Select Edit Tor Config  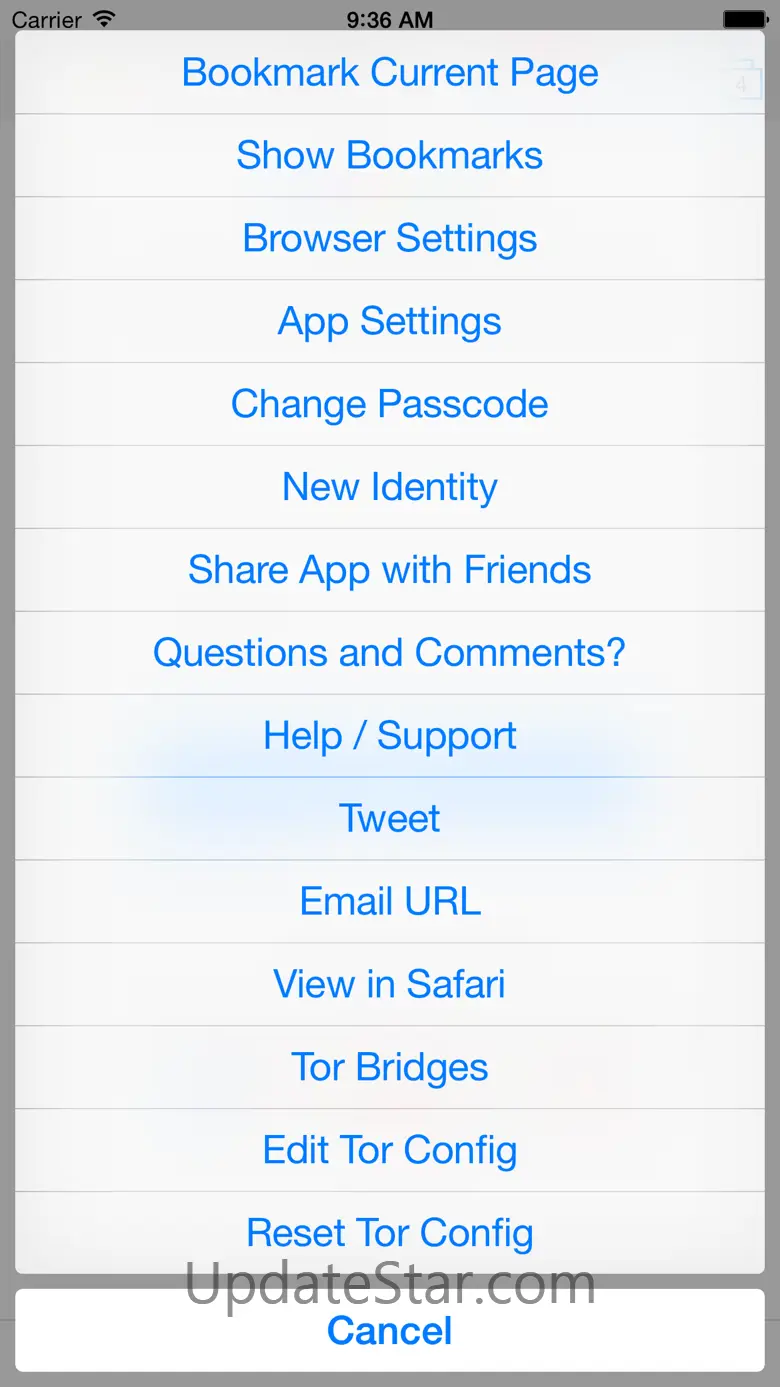[390, 1151]
